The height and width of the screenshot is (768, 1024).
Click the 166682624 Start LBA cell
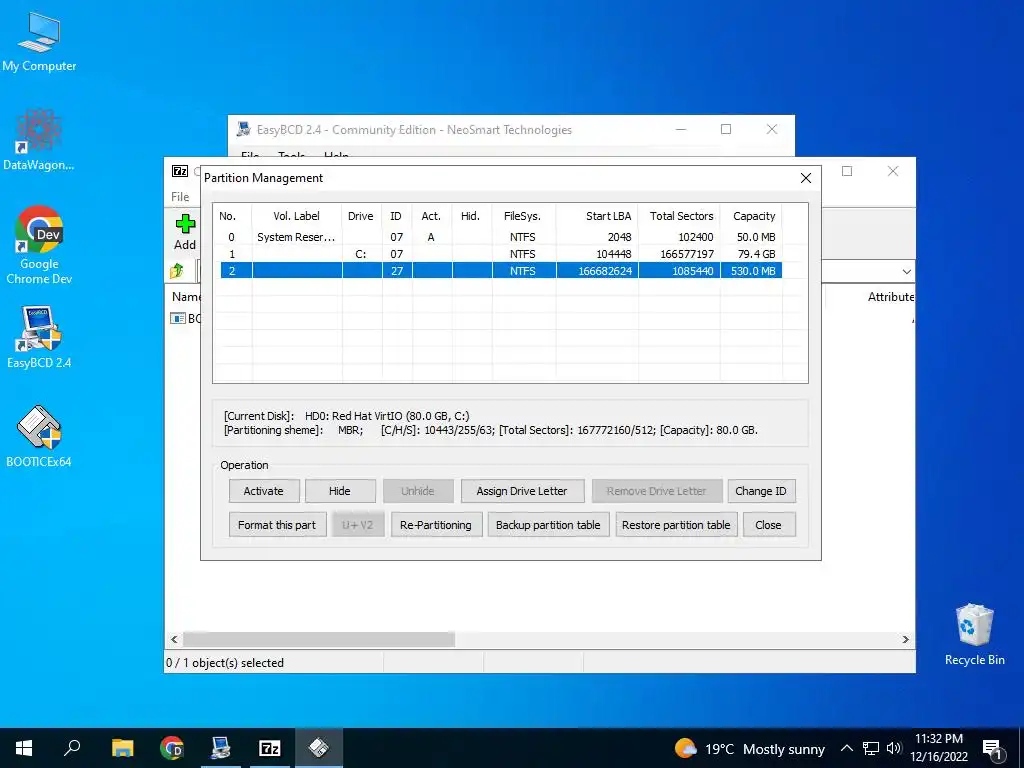click(598, 270)
